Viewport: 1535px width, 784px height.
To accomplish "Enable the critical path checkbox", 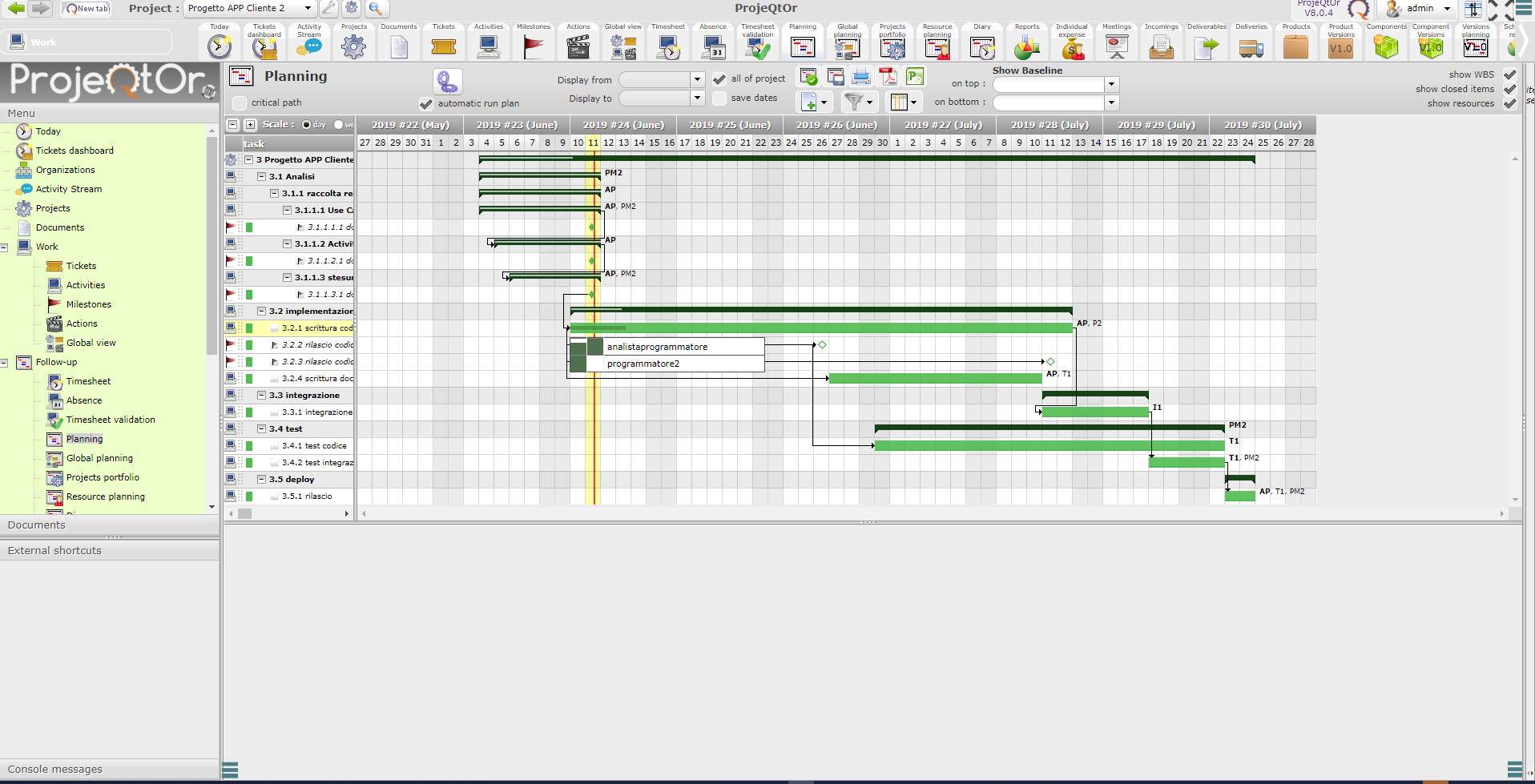I will (240, 103).
